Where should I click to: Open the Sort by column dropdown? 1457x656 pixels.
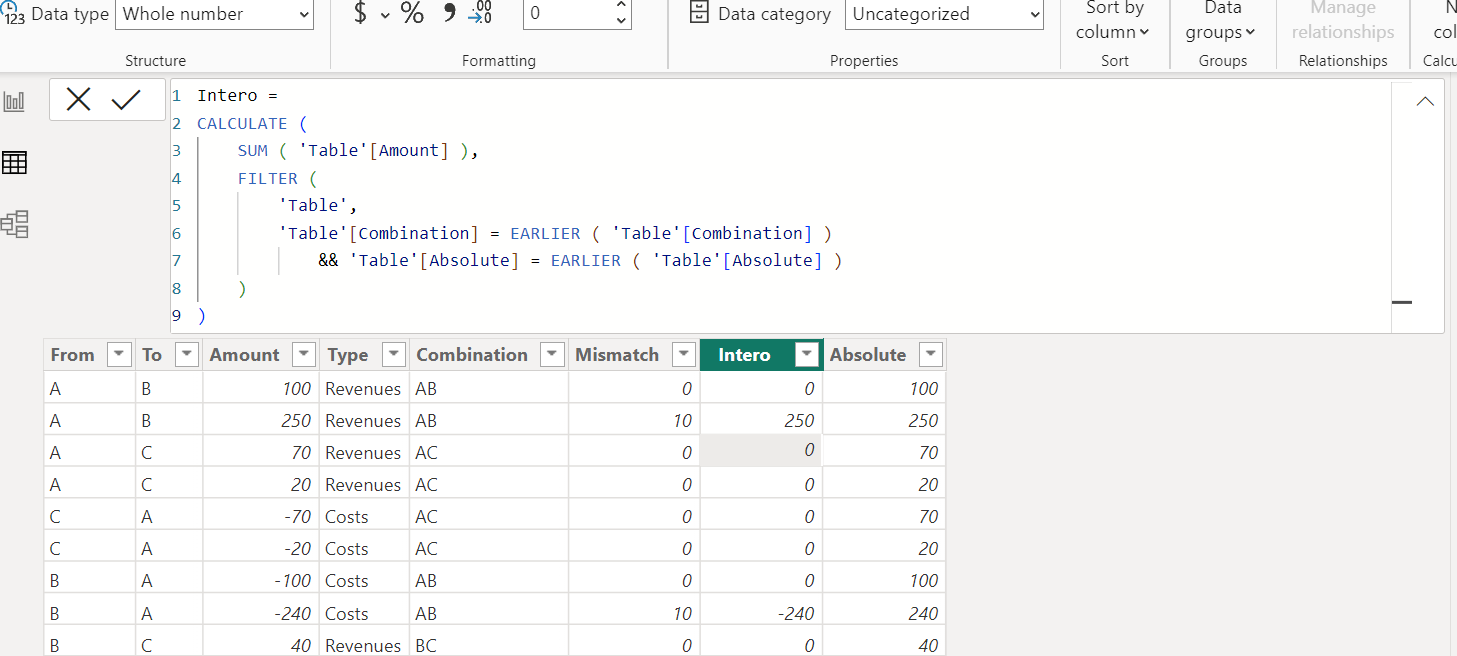1113,21
